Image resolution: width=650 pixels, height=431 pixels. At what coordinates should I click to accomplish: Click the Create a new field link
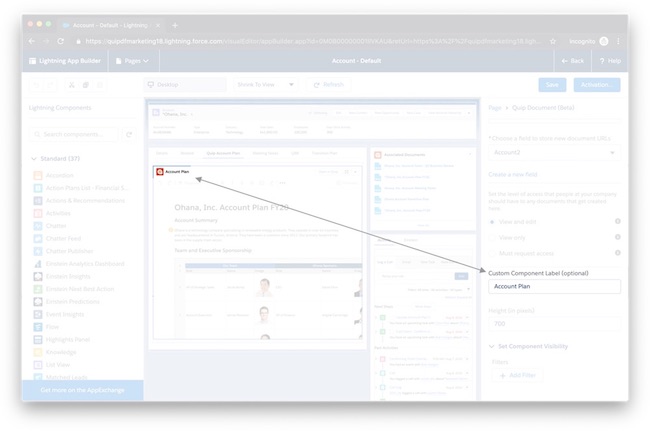[x=513, y=174]
